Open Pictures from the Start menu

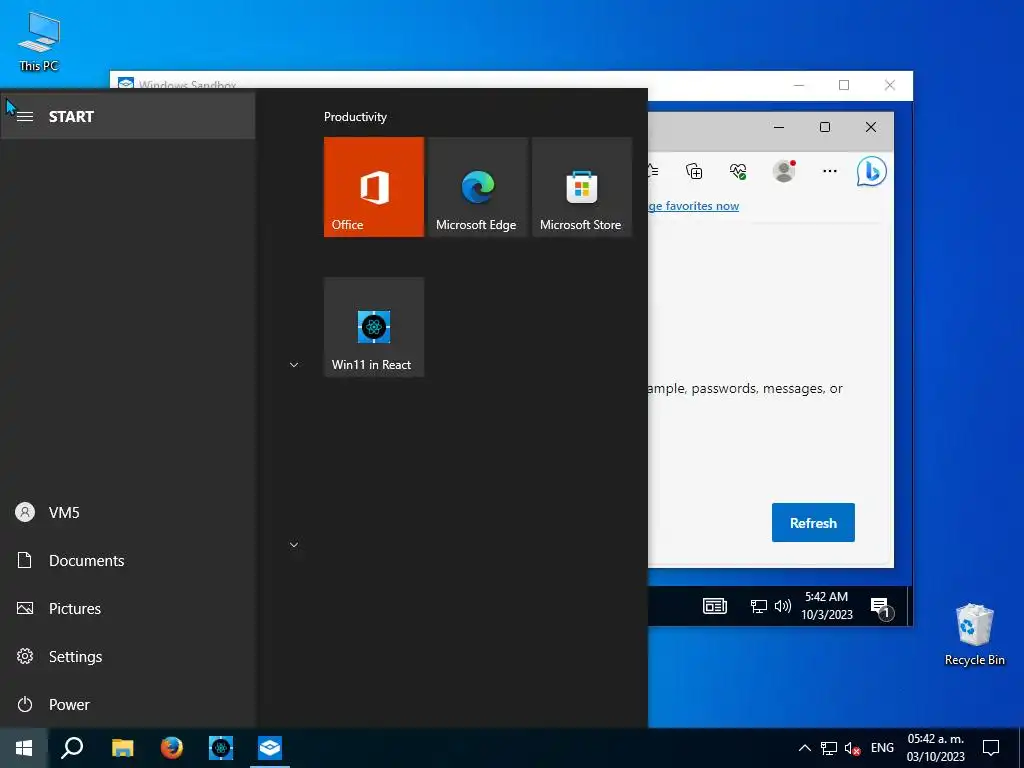128,609
